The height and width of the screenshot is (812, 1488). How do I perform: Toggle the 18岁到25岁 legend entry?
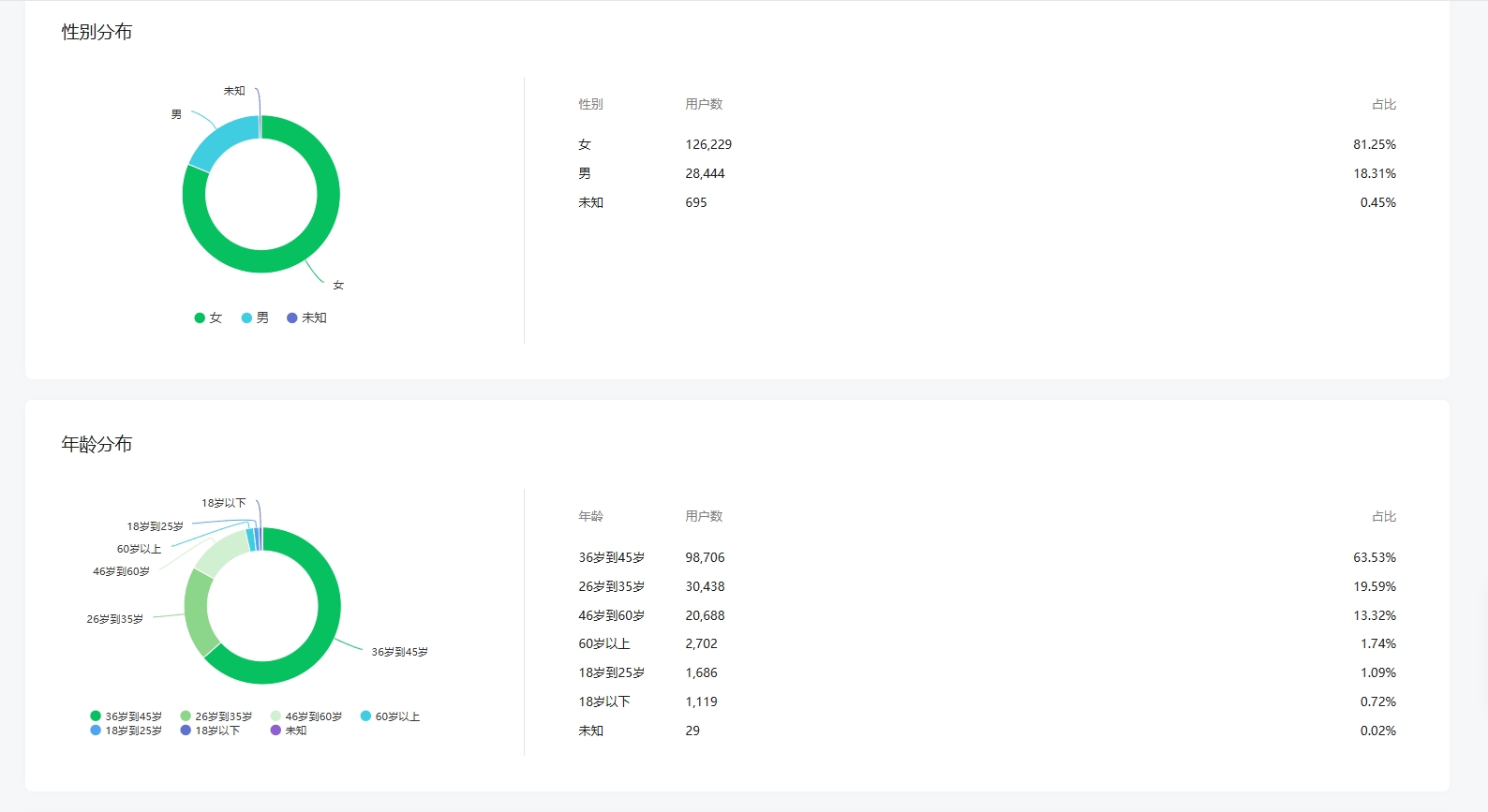click(126, 731)
